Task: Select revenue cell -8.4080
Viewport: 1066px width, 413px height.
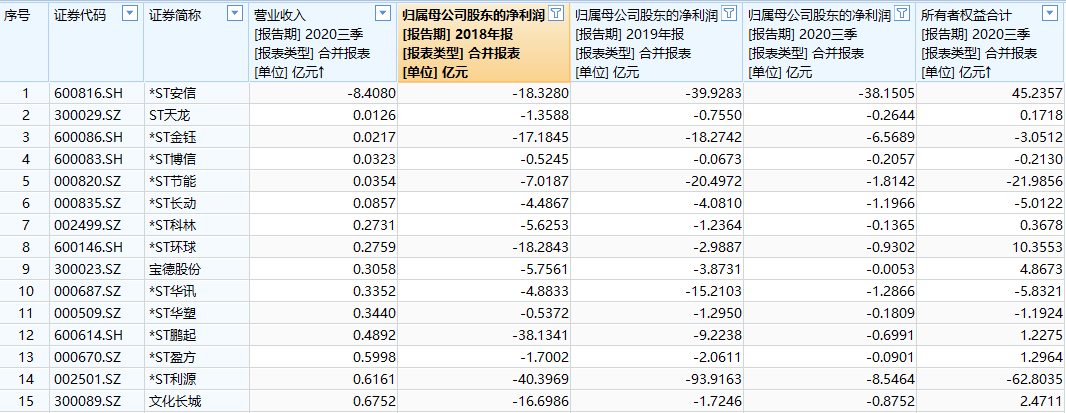Action: (324, 94)
